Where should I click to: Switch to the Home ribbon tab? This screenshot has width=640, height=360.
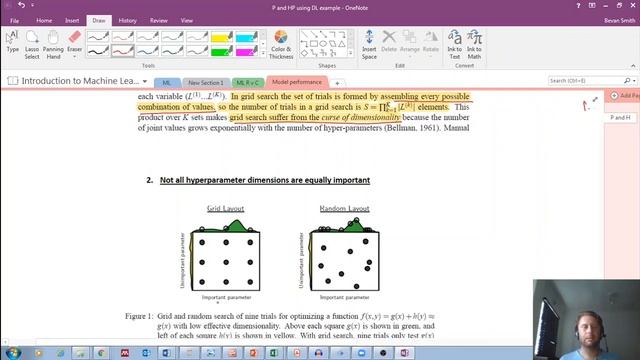[x=44, y=20]
